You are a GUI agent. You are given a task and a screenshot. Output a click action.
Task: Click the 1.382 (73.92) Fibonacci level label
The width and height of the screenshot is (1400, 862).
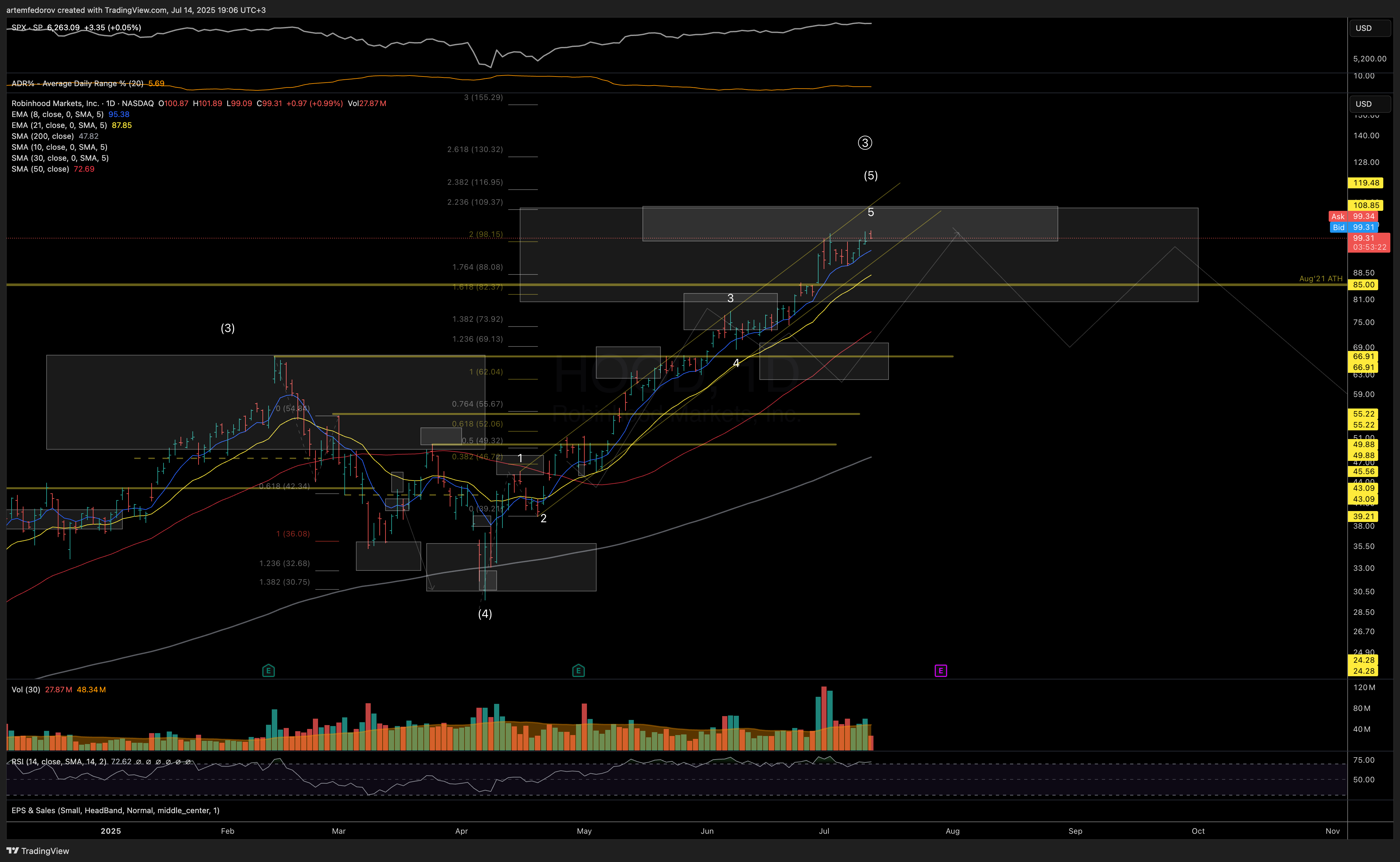coord(477,319)
